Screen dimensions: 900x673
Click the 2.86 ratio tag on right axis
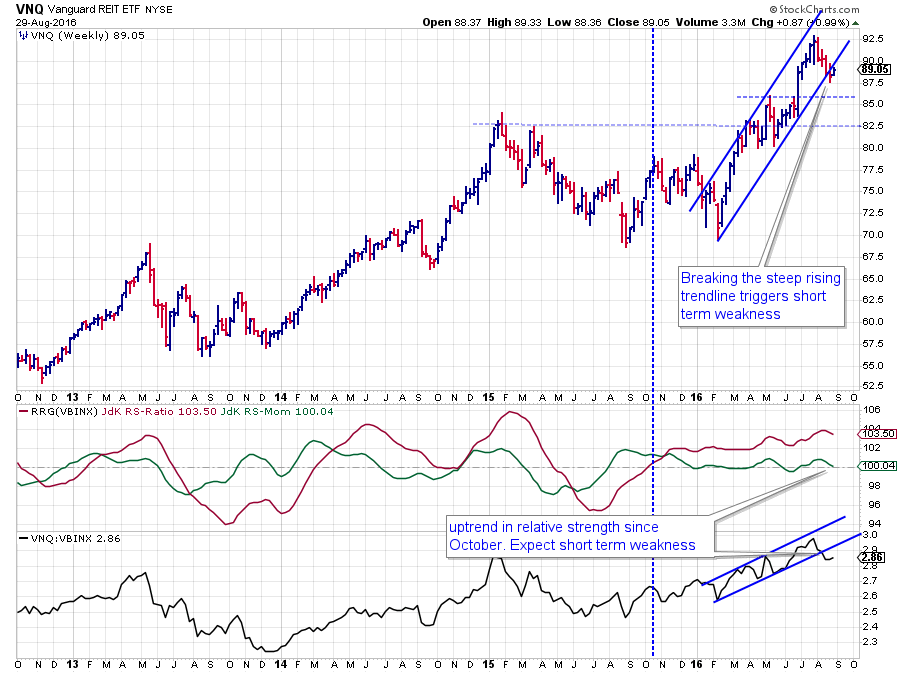click(872, 557)
